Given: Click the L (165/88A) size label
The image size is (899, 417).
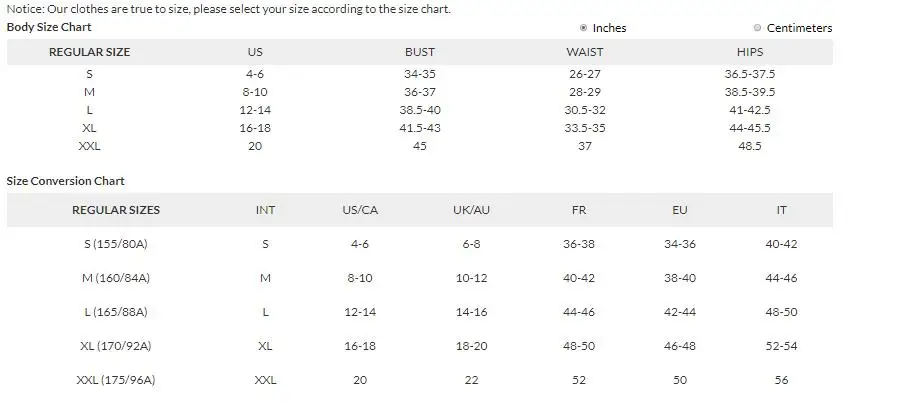Looking at the screenshot, I should click(116, 312).
